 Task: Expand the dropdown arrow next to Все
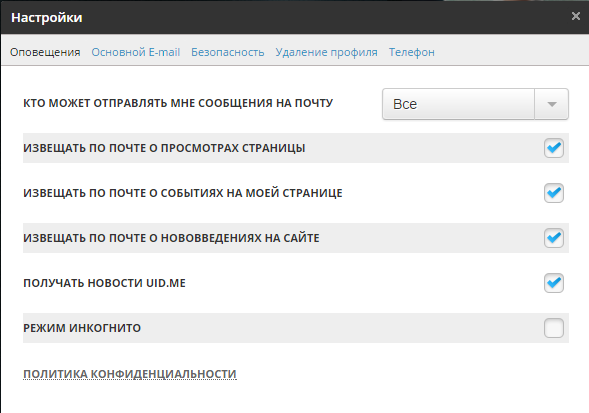(551, 104)
